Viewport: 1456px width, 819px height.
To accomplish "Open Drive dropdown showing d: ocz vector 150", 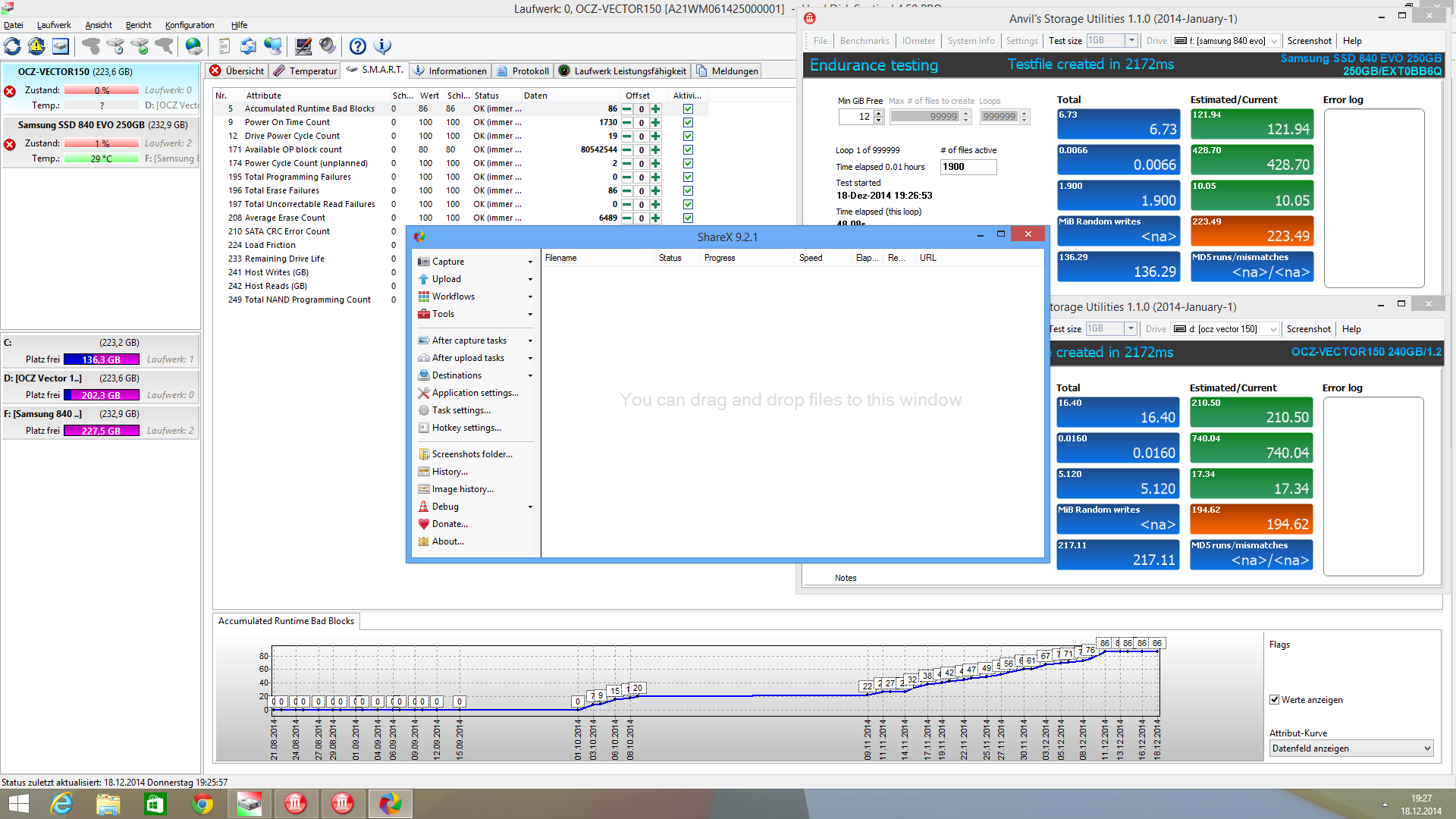I will (x=1225, y=329).
